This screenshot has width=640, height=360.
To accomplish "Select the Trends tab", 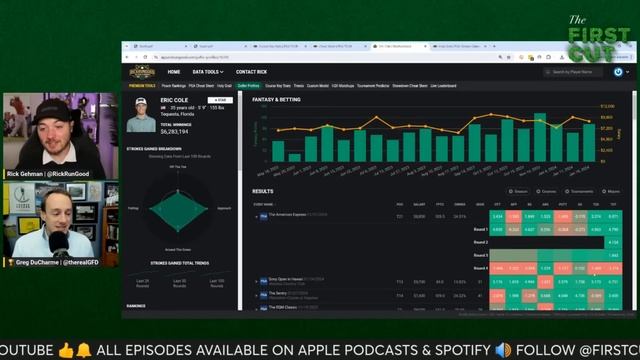I will point(299,86).
